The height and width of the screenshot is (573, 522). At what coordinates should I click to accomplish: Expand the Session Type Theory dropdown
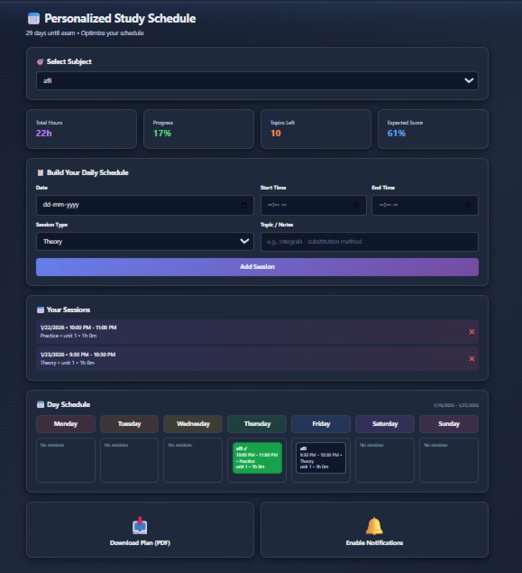(x=145, y=242)
